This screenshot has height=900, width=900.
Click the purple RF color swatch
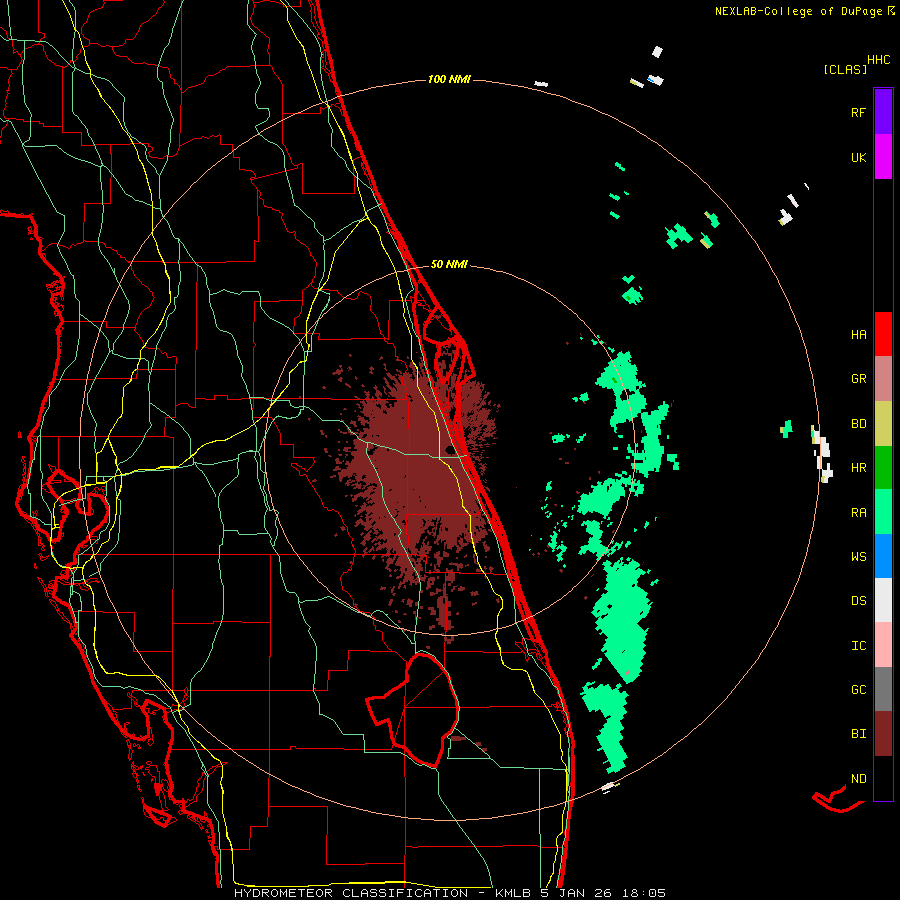pyautogui.click(x=883, y=111)
